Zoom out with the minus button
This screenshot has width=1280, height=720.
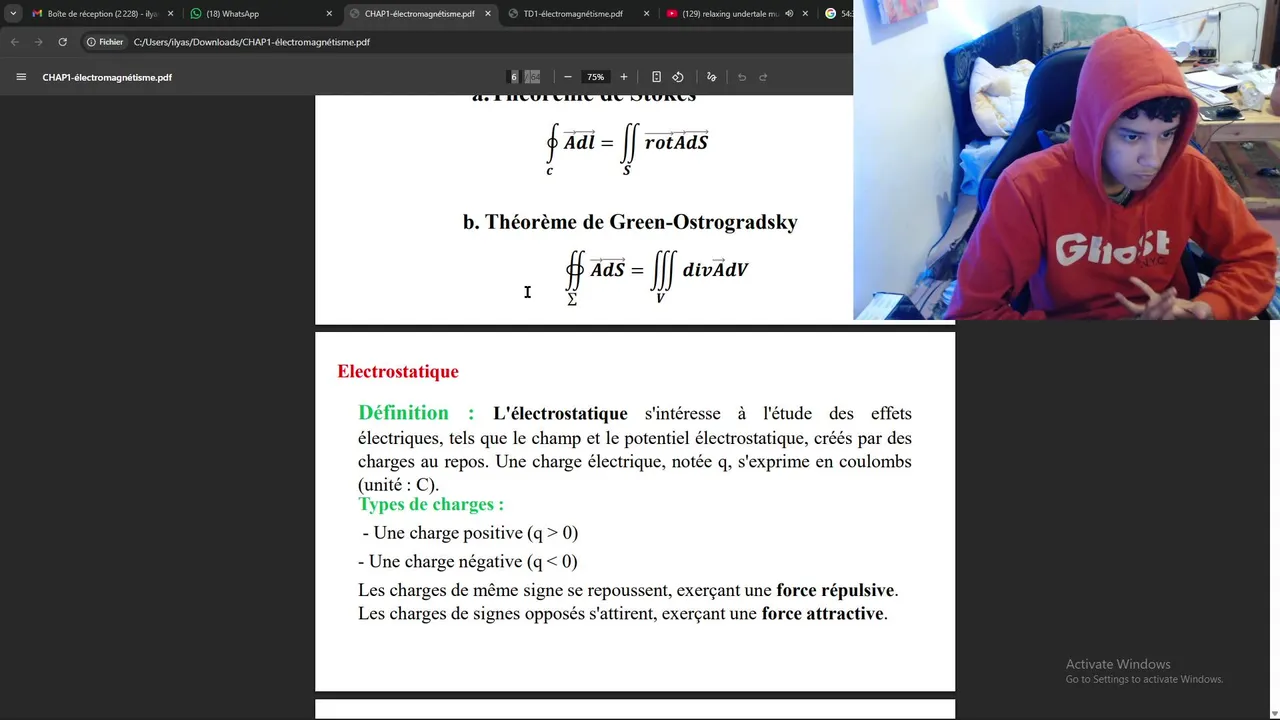coord(568,77)
